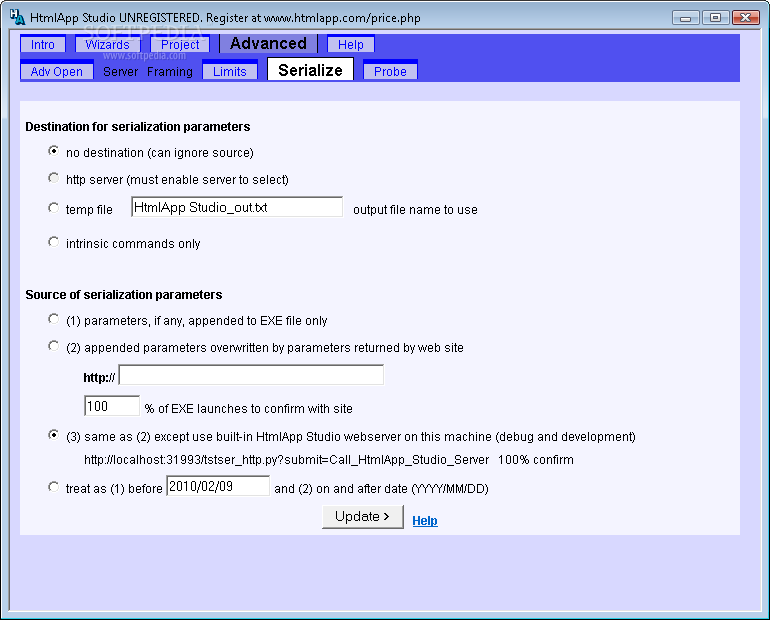This screenshot has height=620, width=770.
Task: Click the Update button
Action: (362, 517)
